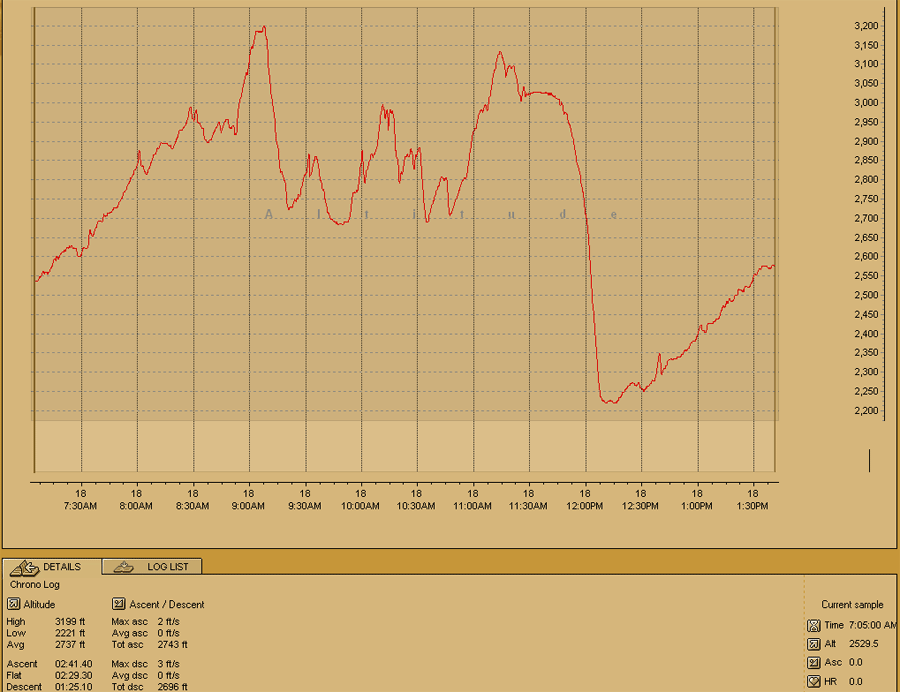Click the 7:30AM label on time axis
The width and height of the screenshot is (900, 692).
[80, 506]
